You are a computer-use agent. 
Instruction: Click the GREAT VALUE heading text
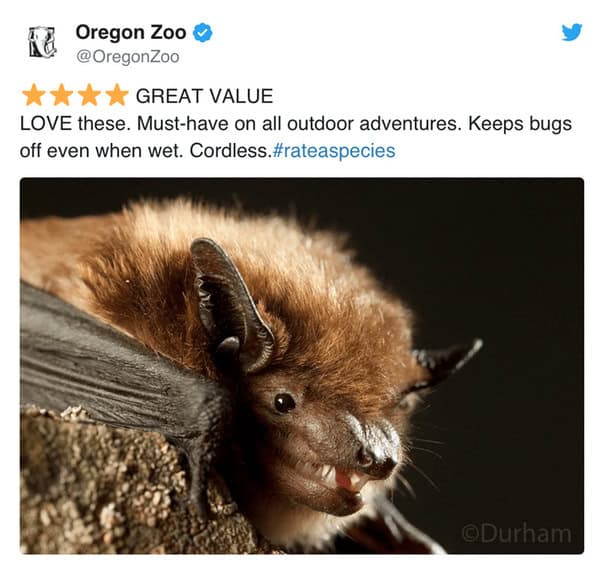pyautogui.click(x=204, y=96)
